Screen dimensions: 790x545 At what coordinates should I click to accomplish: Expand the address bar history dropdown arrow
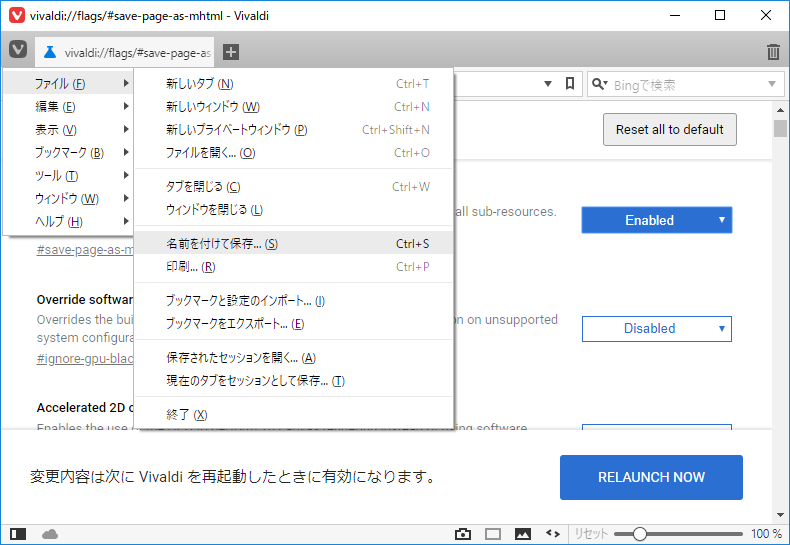548,84
